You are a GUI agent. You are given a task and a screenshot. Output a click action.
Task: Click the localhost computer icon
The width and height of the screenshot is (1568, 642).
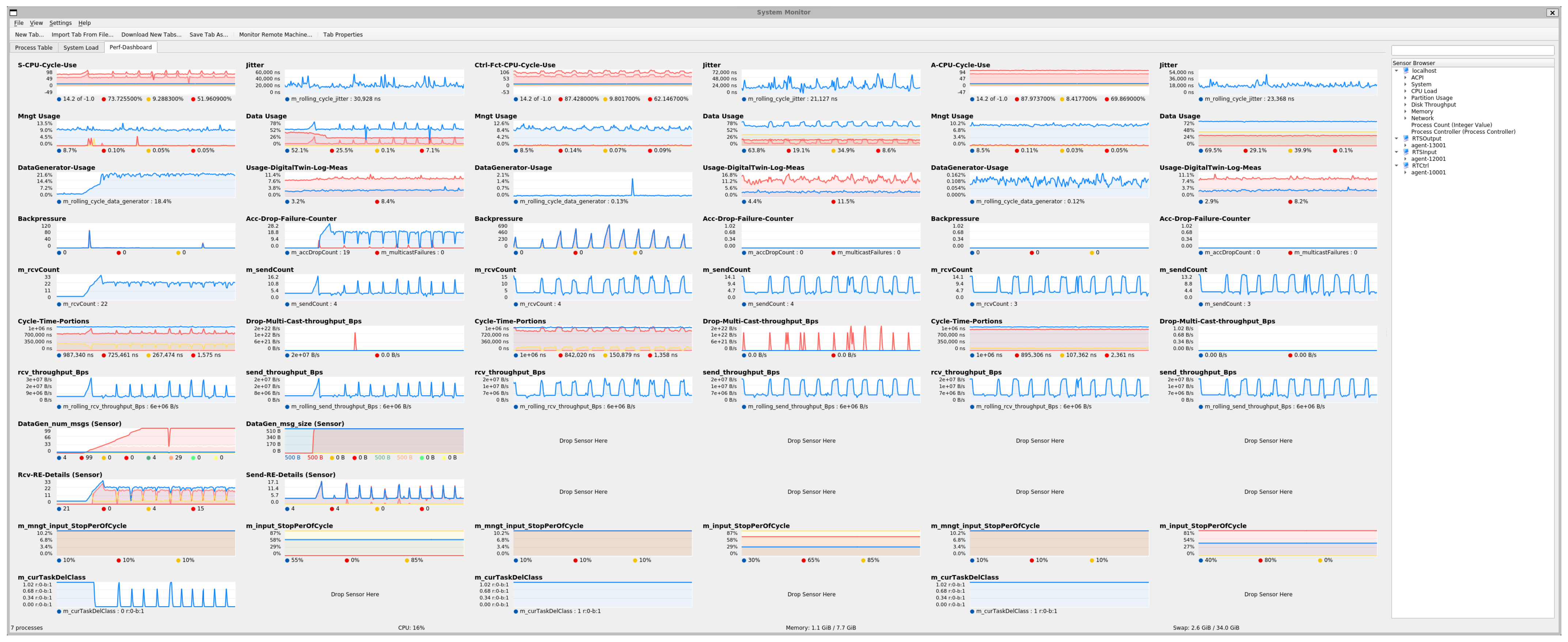tap(1406, 71)
